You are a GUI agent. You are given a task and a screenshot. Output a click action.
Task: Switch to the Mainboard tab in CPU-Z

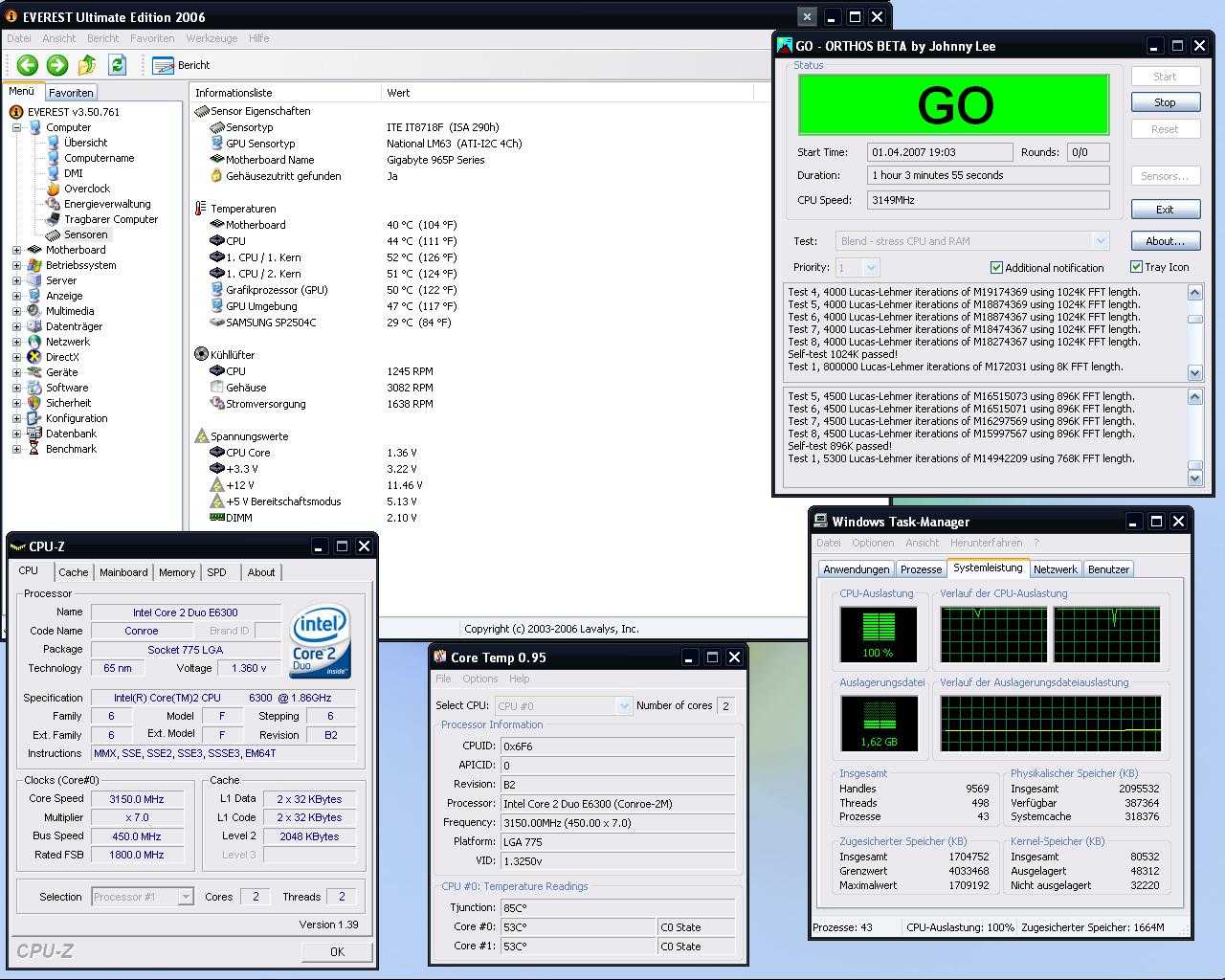[x=123, y=572]
